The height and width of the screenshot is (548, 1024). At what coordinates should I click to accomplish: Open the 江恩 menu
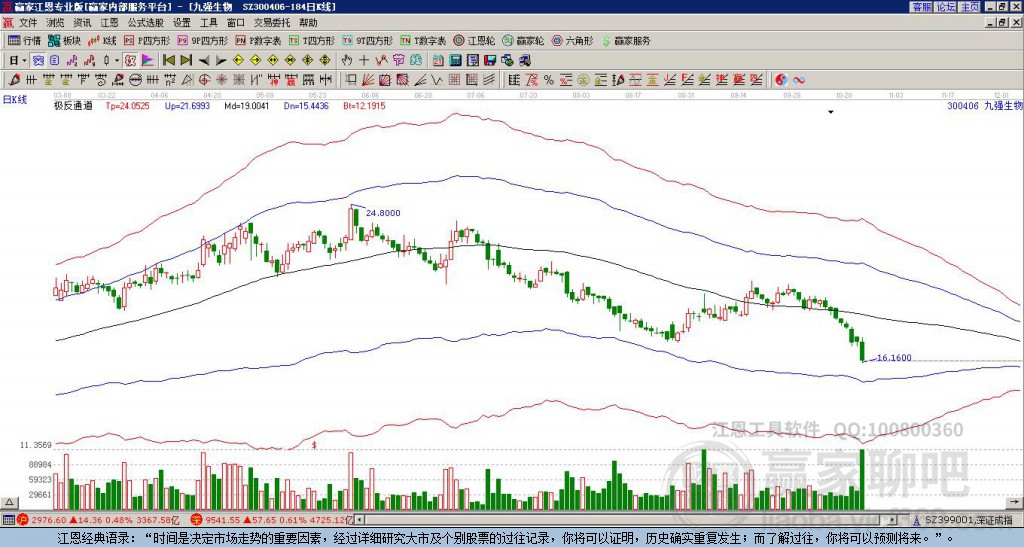(109, 23)
